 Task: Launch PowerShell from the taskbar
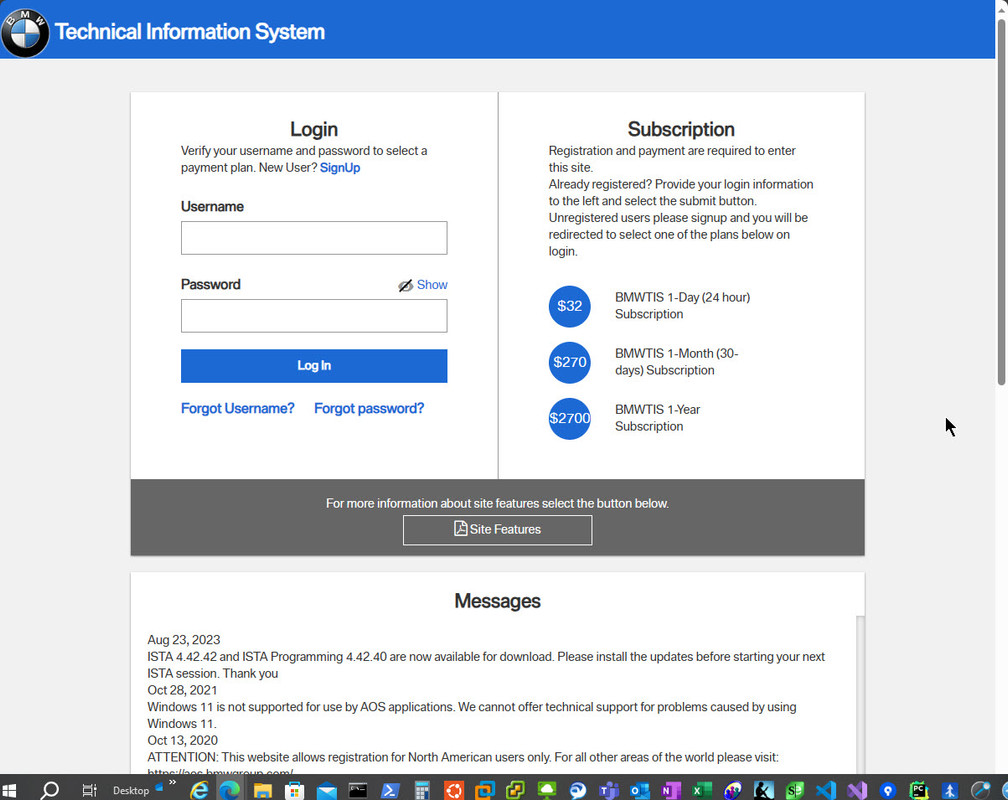(390, 790)
